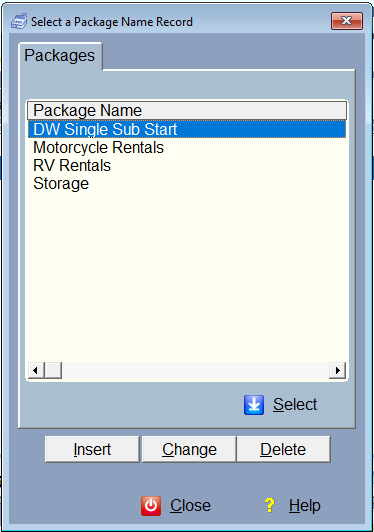Viewport: 374px width, 532px height.
Task: Select the Motorcycle Rentals row
Action: (x=187, y=148)
